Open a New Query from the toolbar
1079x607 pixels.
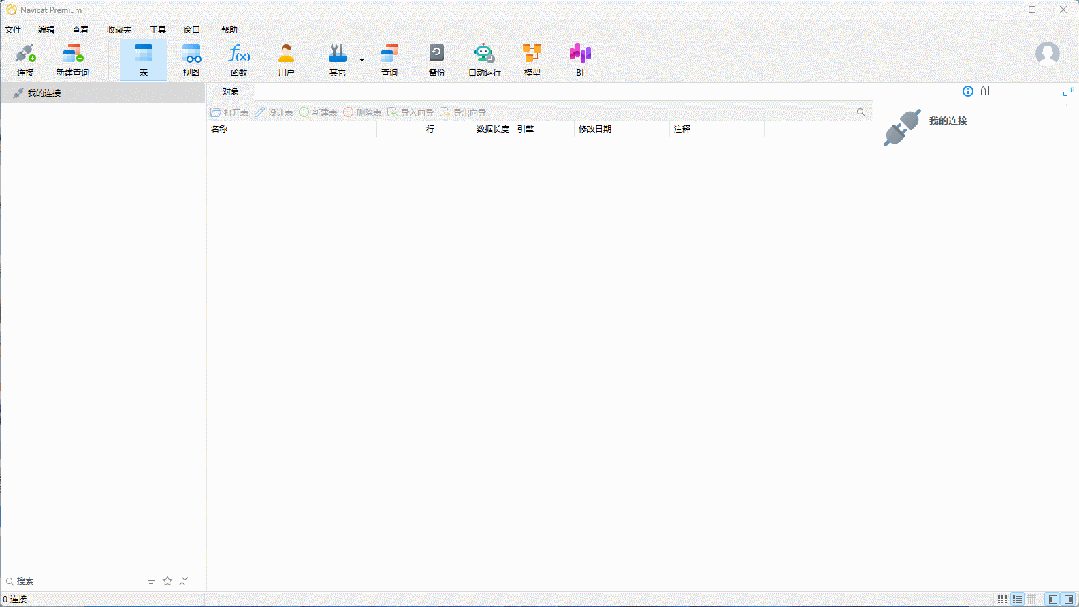[72, 59]
